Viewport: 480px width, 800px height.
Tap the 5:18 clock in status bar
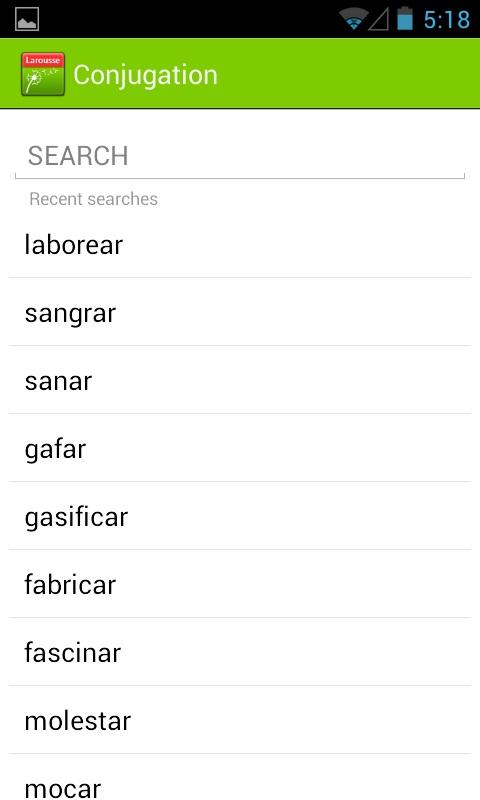[x=446, y=20]
